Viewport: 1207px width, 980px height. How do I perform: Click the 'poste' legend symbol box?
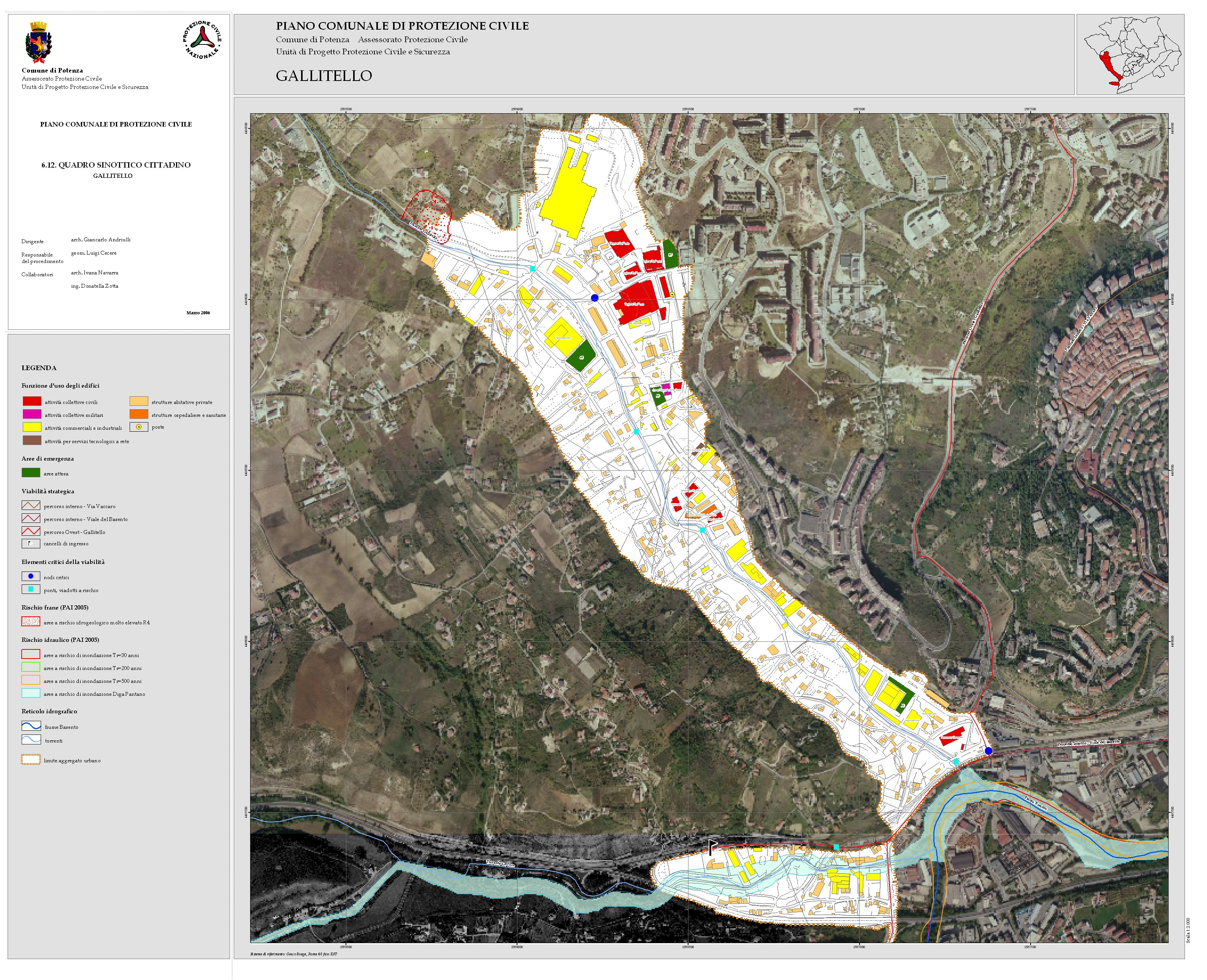pos(138,427)
